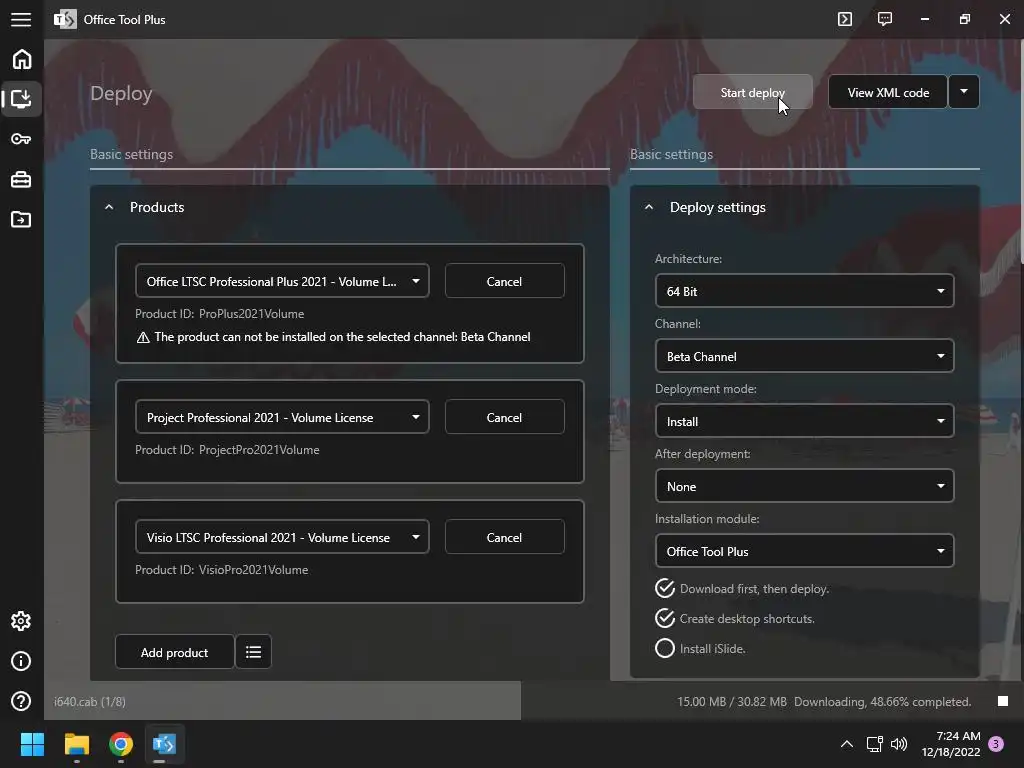Click Product ID ProPlus2021Volume text

(x=219, y=313)
